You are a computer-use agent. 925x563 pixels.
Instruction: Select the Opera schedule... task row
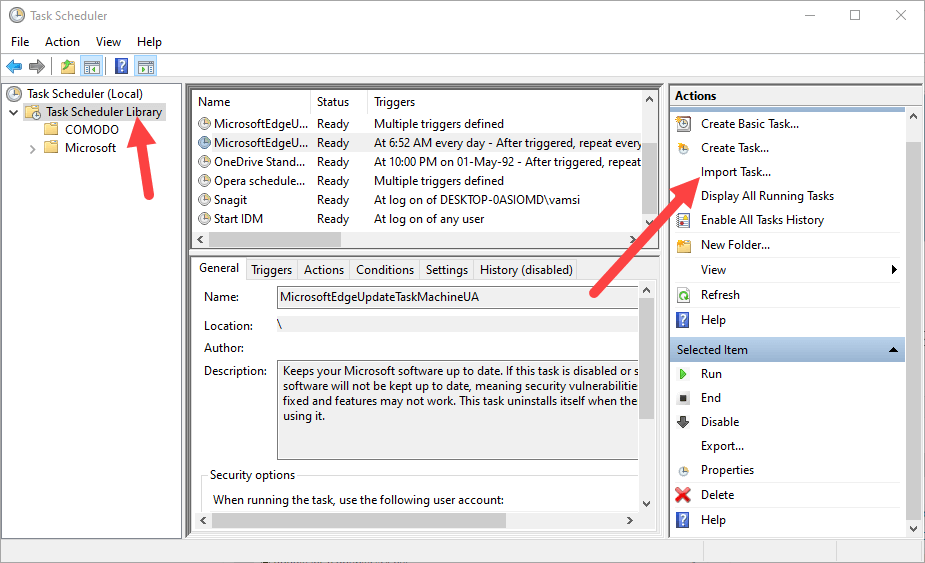[418, 181]
